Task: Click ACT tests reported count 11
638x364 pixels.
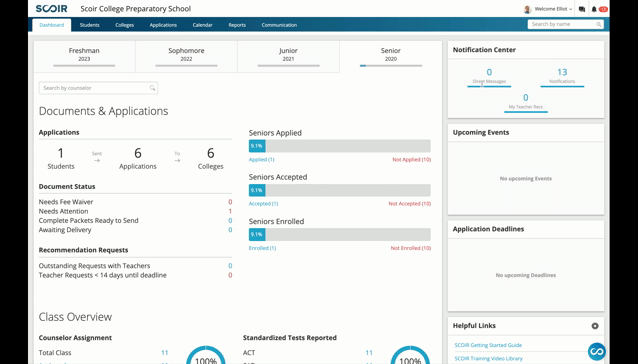Action: (369, 353)
